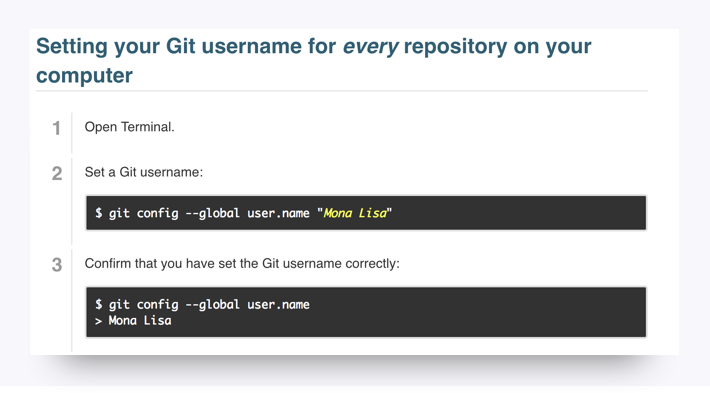Image resolution: width=710 pixels, height=393 pixels.
Task: Click step number 3
Action: click(x=57, y=265)
